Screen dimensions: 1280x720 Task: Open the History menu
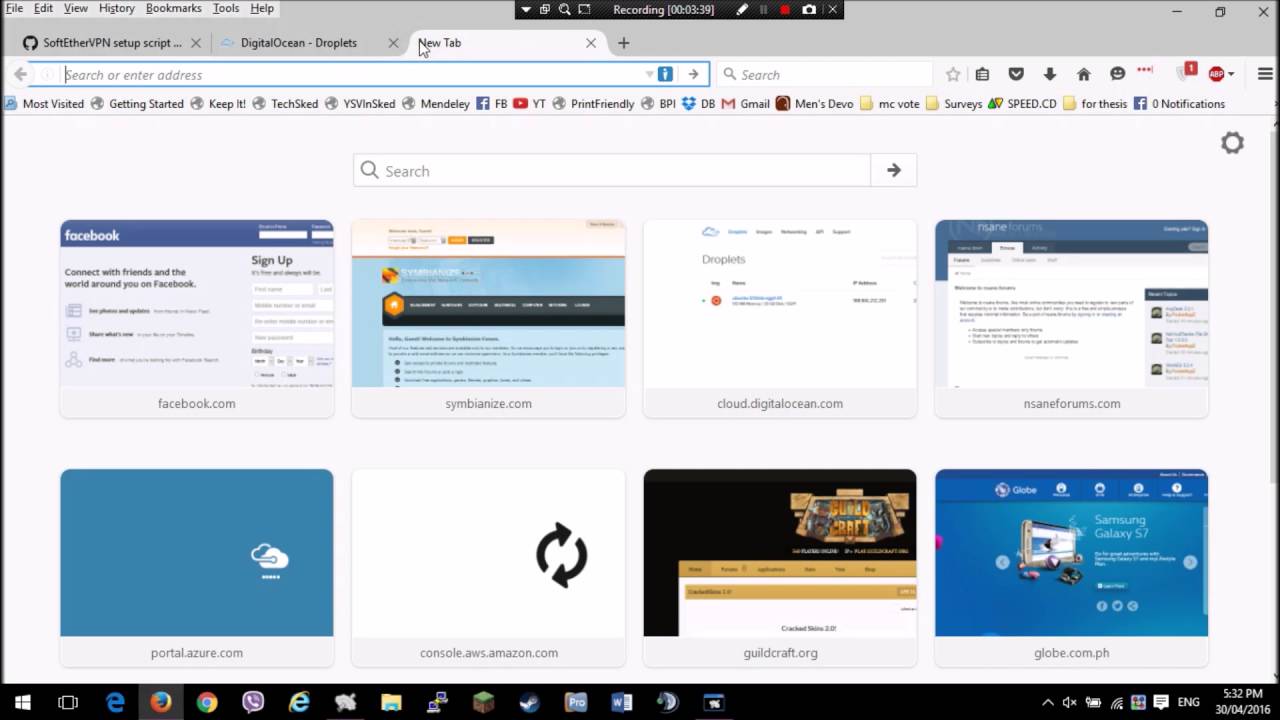point(117,8)
